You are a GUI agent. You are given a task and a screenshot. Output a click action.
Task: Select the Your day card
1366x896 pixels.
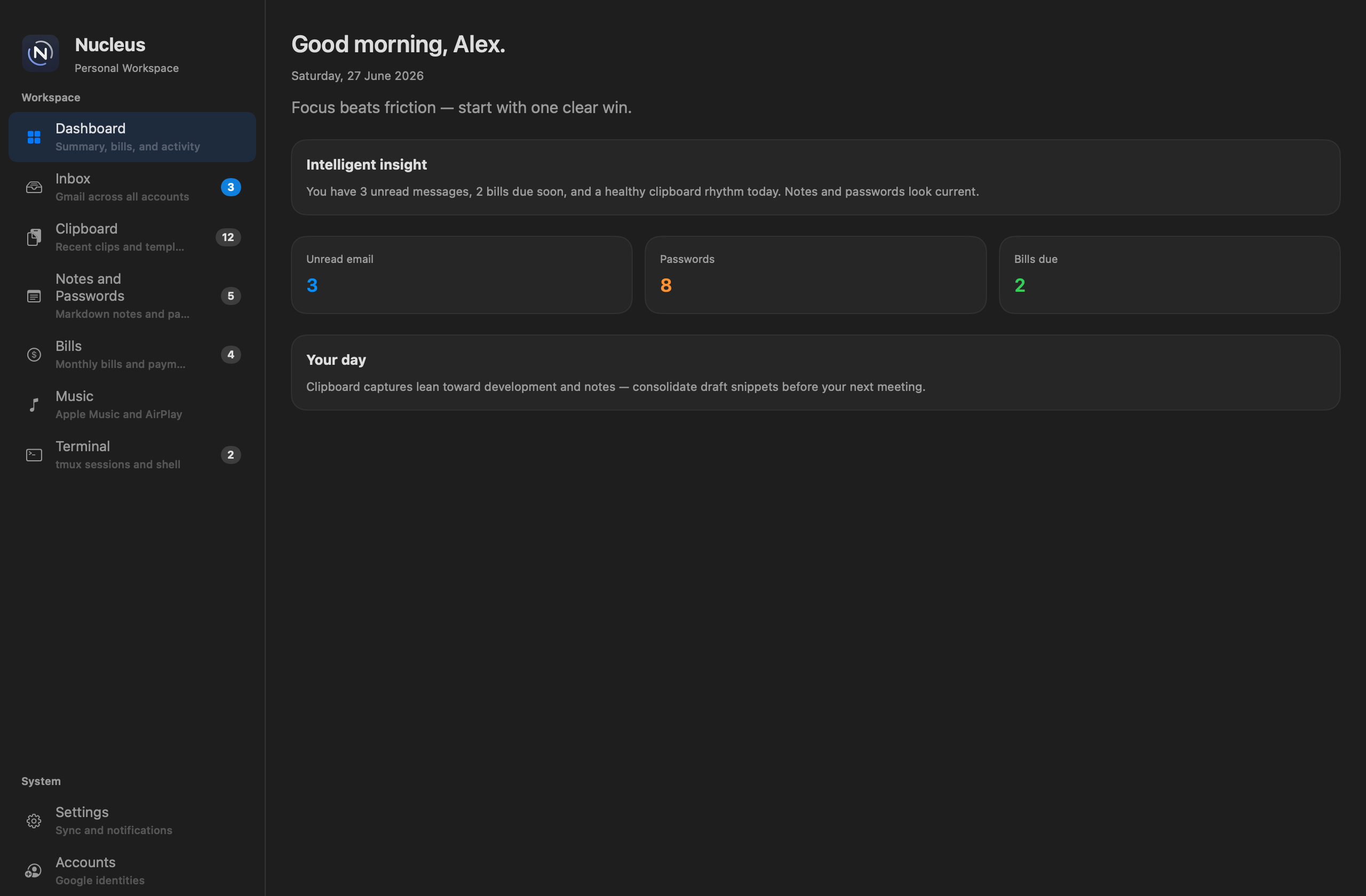[815, 372]
